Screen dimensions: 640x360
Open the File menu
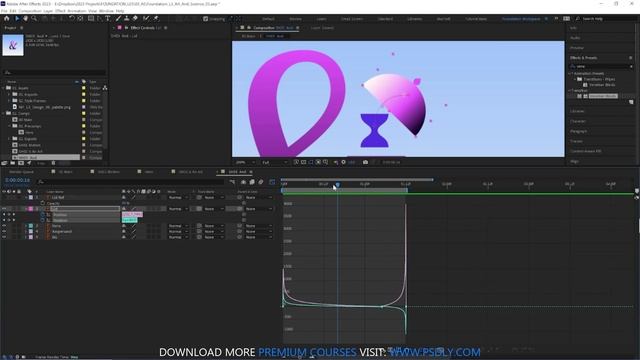[4, 11]
